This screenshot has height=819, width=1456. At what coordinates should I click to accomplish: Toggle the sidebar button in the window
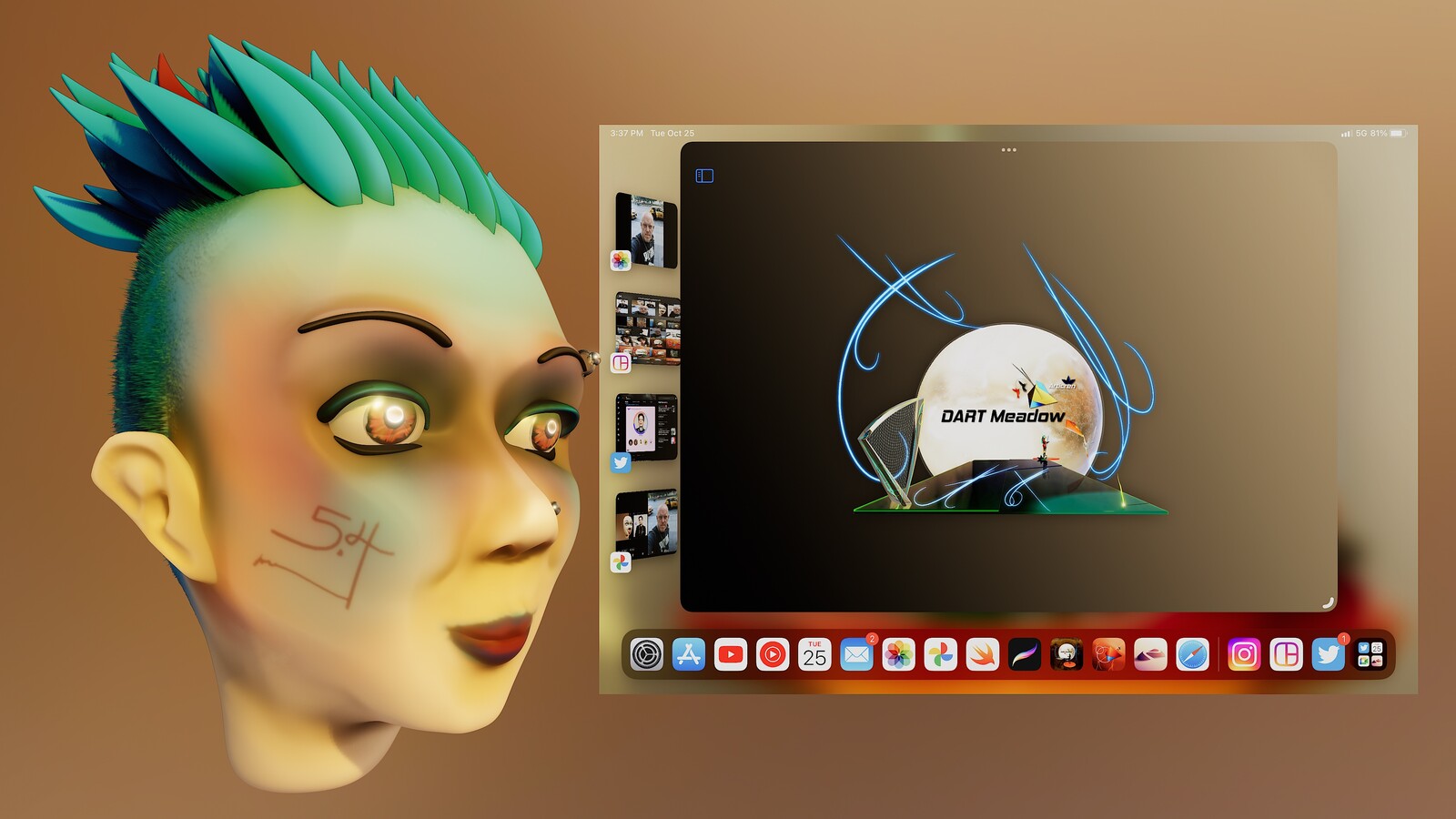[704, 176]
